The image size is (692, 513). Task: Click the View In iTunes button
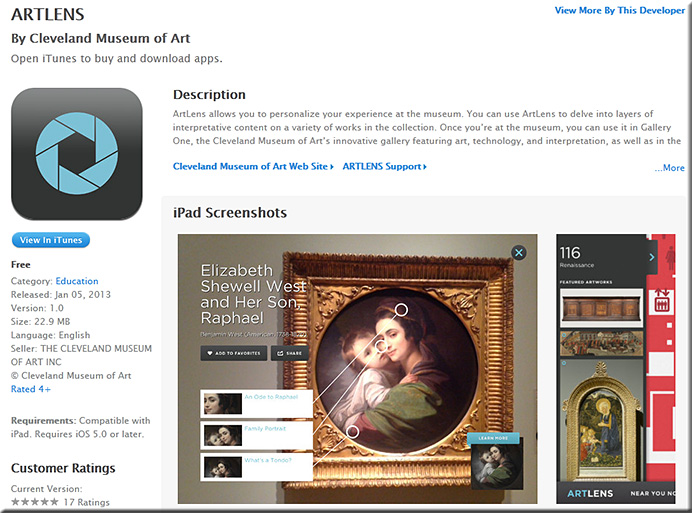[51, 240]
